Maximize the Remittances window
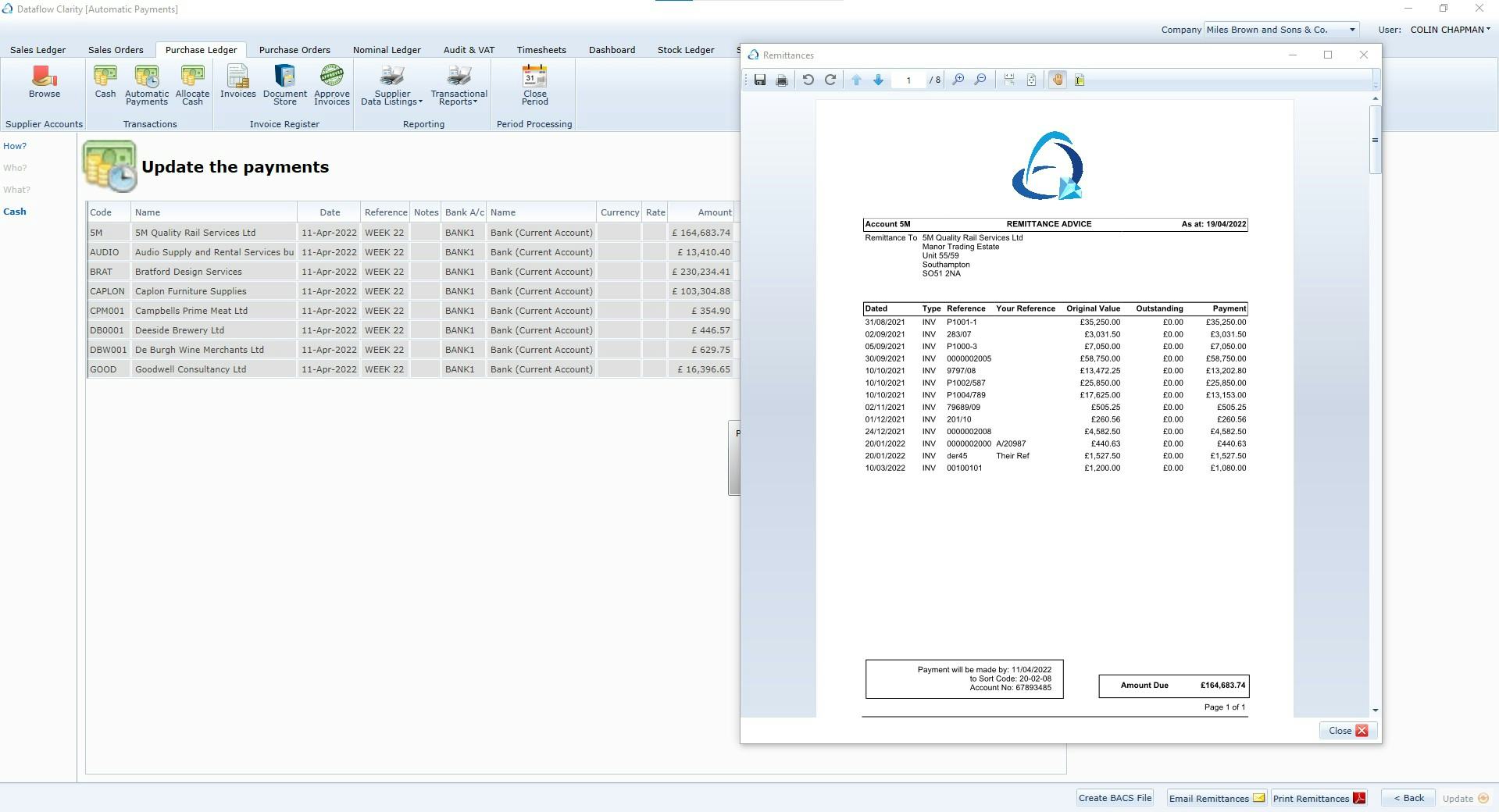The image size is (1499, 812). (1327, 55)
